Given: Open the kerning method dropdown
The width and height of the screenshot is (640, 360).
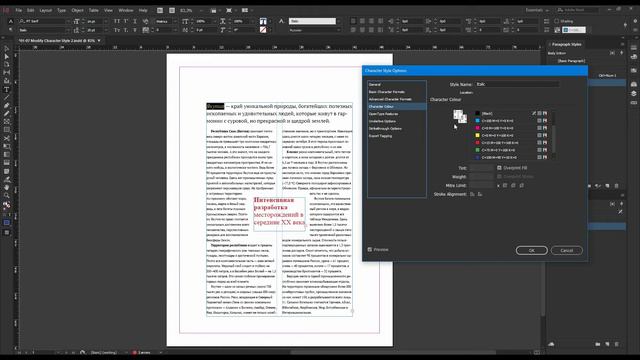Looking at the screenshot, I should pyautogui.click(x=175, y=21).
